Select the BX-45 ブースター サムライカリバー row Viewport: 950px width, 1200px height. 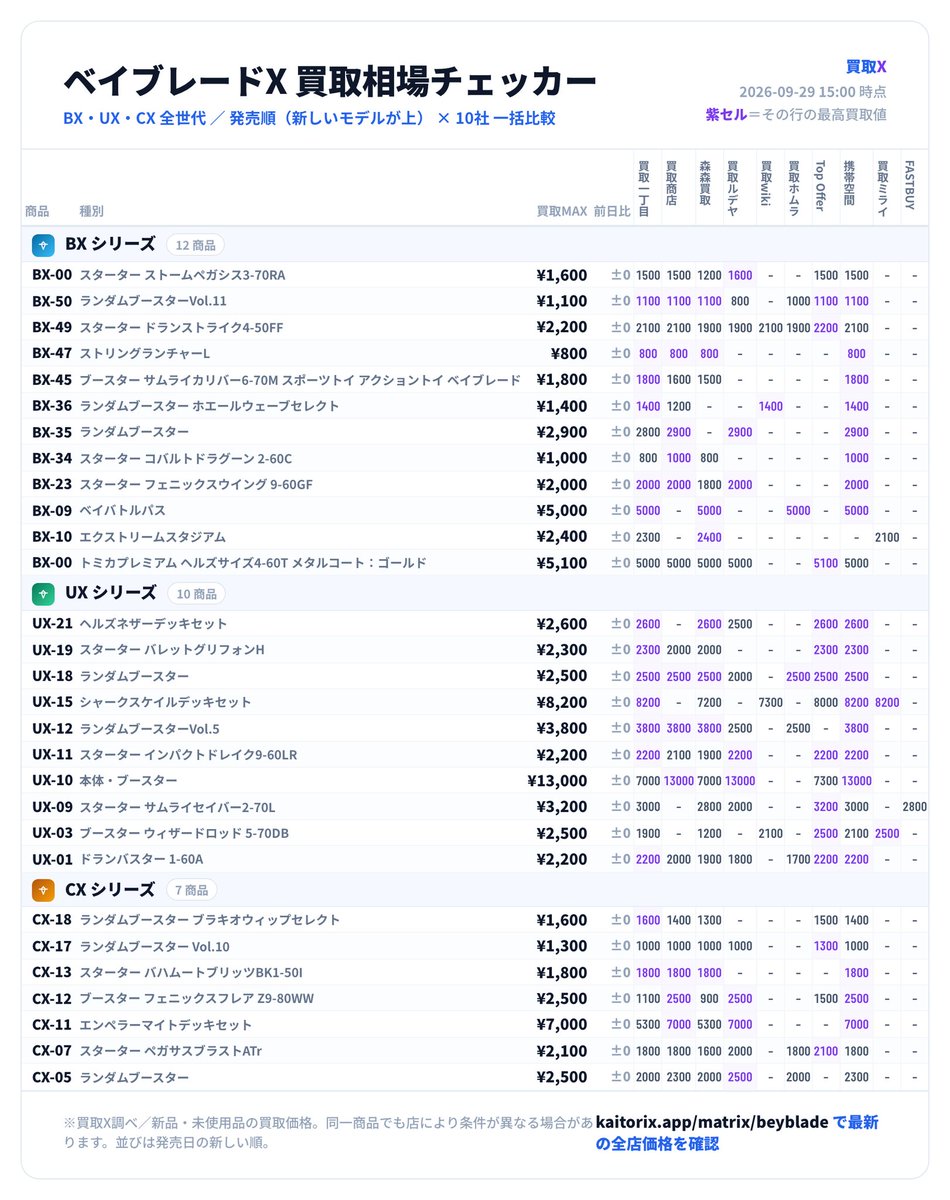(x=475, y=380)
